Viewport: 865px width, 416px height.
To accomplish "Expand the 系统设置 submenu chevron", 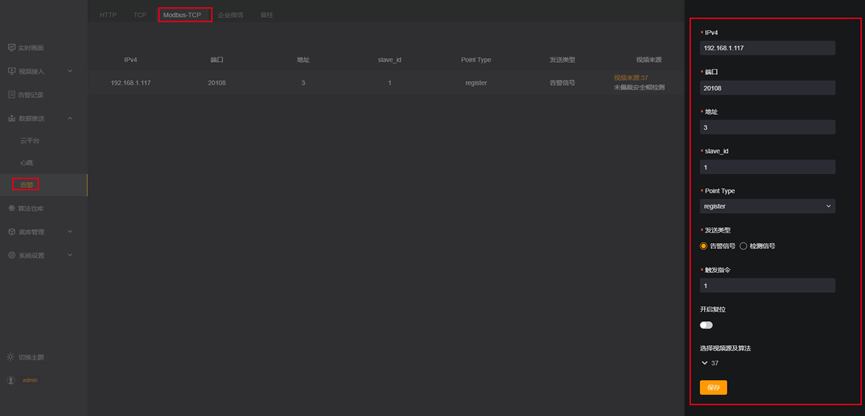I will [x=70, y=255].
